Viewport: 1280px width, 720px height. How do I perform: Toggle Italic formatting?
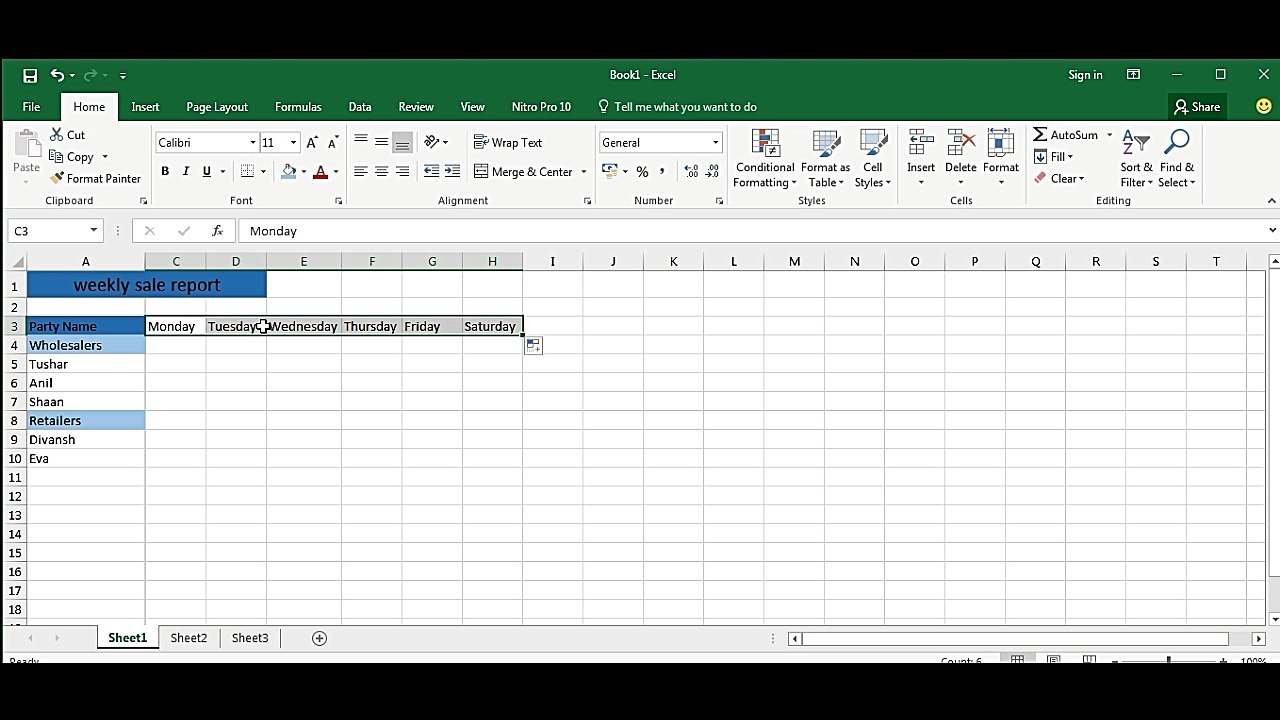[x=186, y=172]
